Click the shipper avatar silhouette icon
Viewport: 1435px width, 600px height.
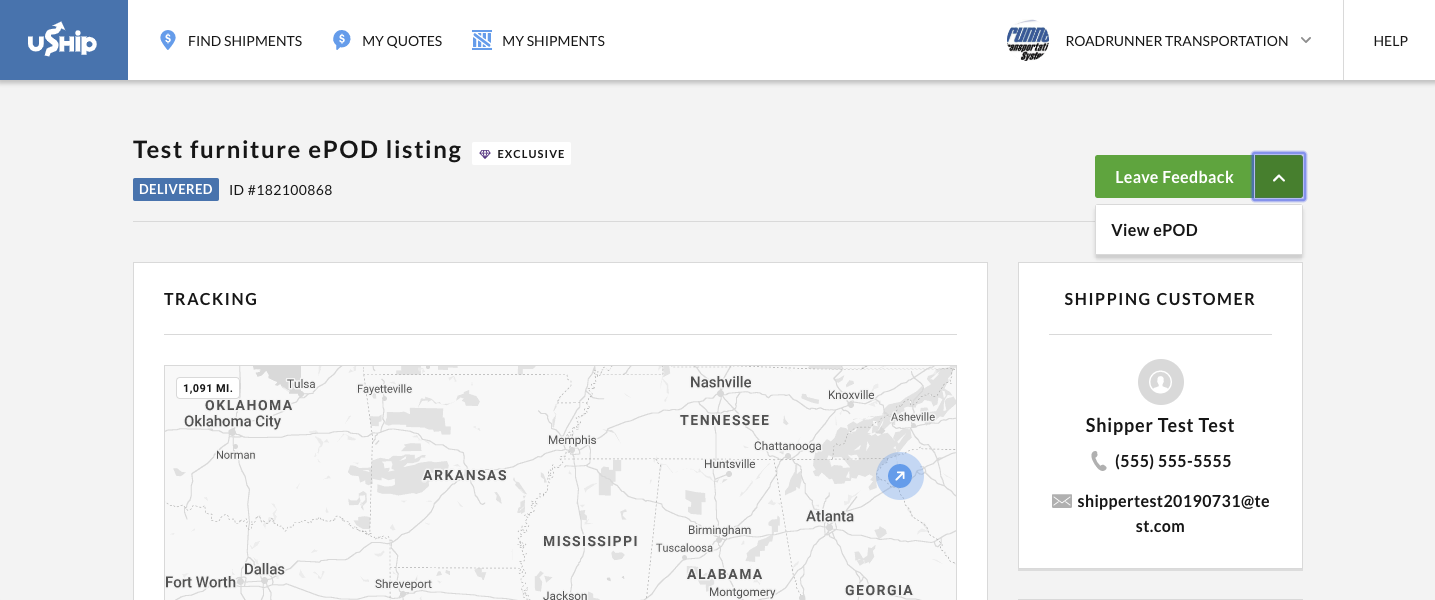point(1159,381)
